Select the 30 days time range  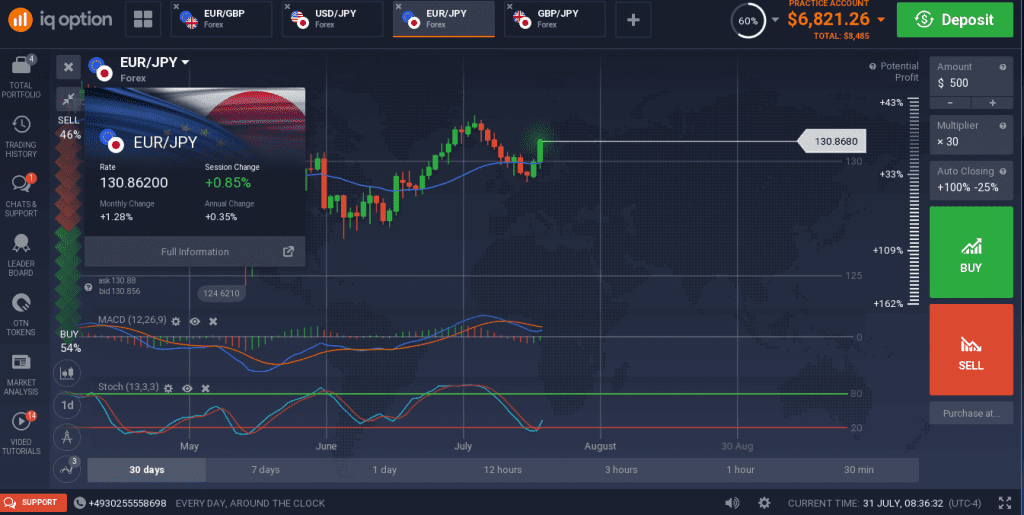click(x=147, y=470)
